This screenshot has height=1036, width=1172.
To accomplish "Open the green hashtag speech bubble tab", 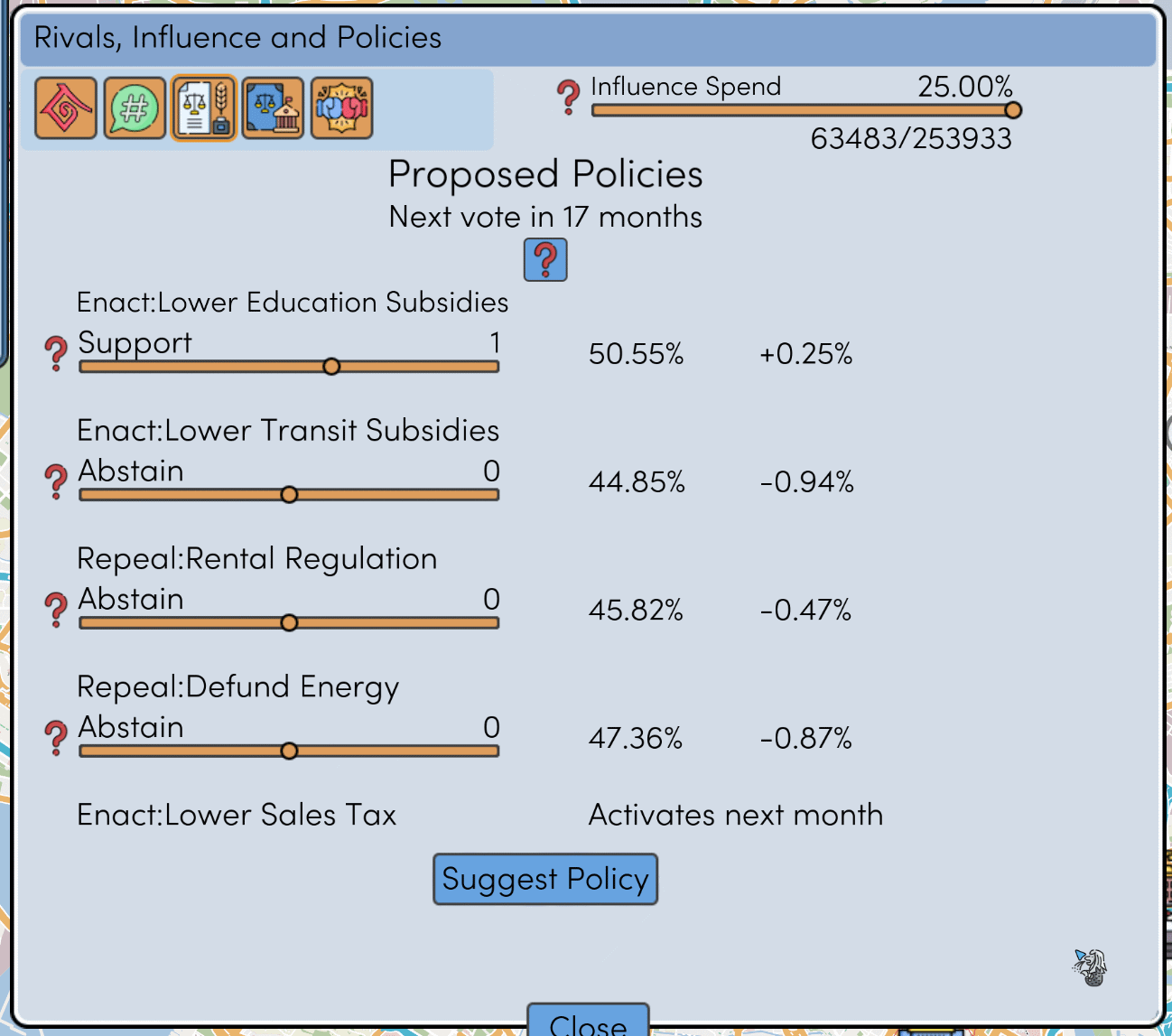I will click(x=135, y=108).
